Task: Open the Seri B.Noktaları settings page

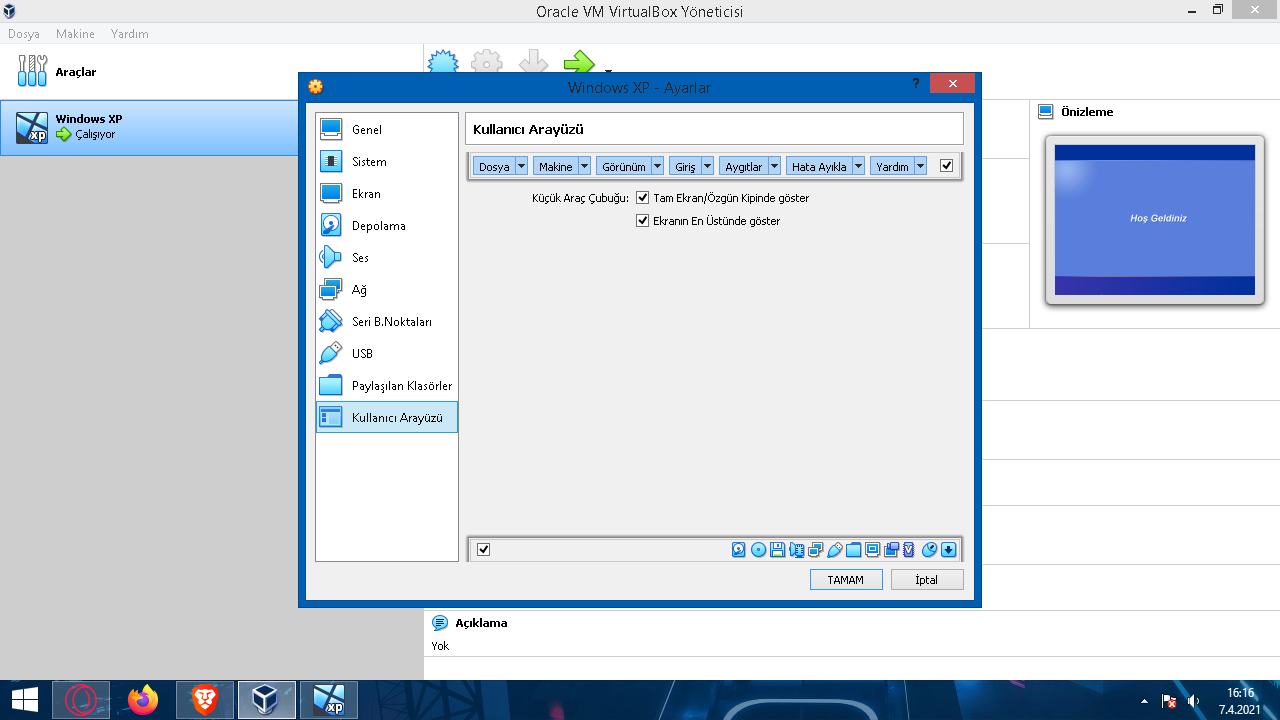Action: click(x=386, y=321)
